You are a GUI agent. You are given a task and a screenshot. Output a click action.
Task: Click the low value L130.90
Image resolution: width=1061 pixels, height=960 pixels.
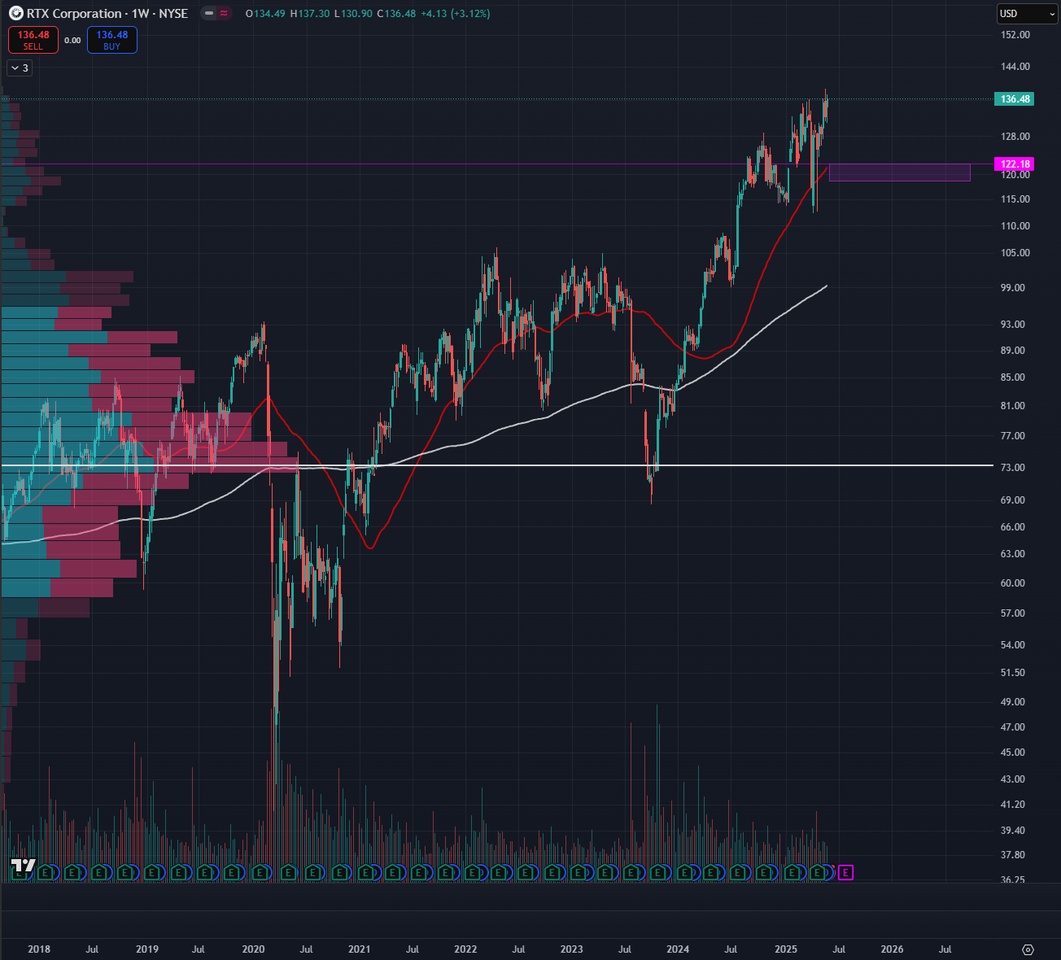pyautogui.click(x=353, y=14)
